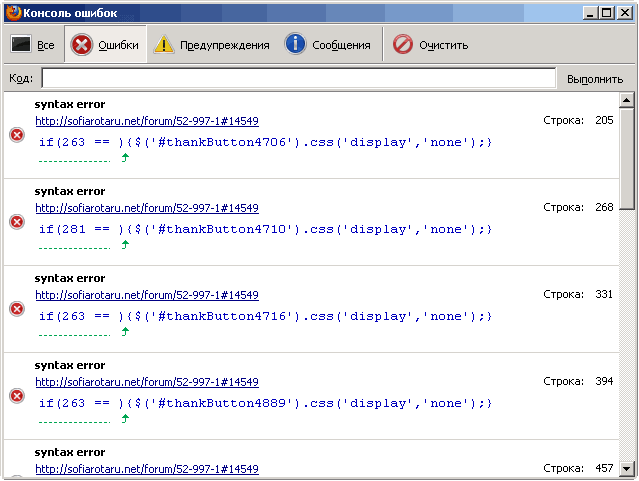Viewport: 639px width, 481px height.
Task: Open link for error at line 268
Action: 147,208
